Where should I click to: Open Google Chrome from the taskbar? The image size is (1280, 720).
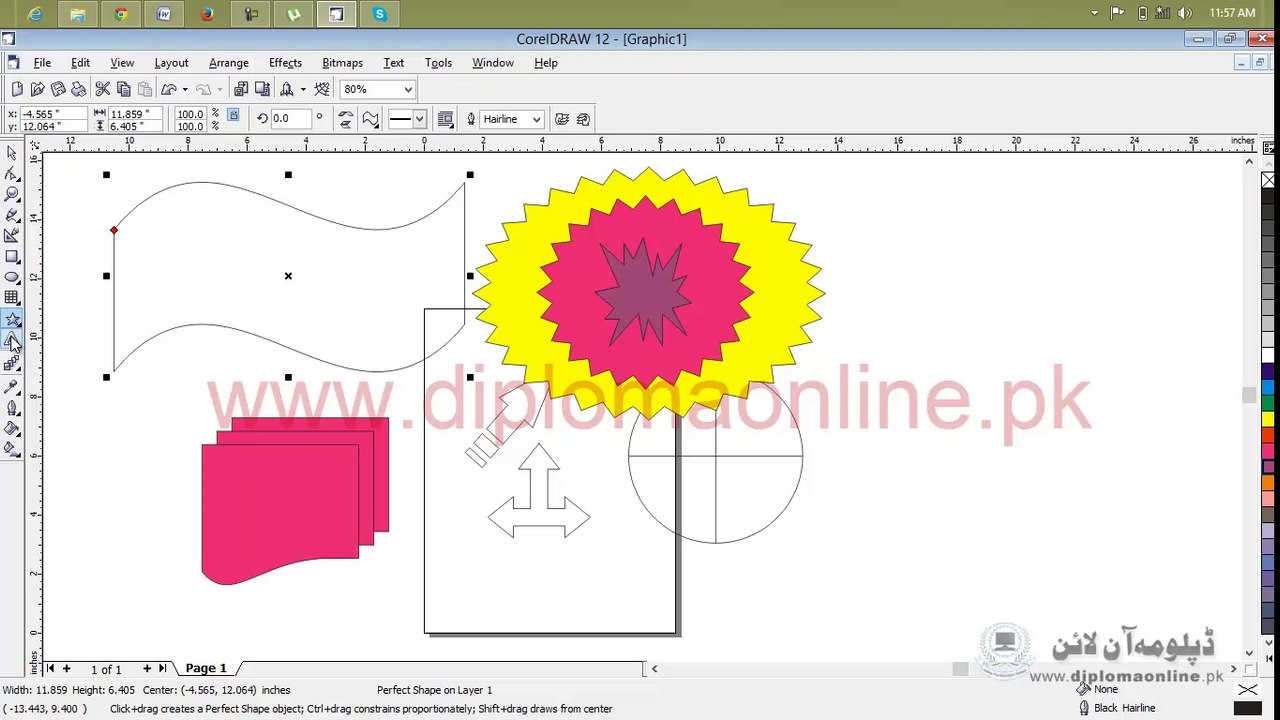point(121,14)
